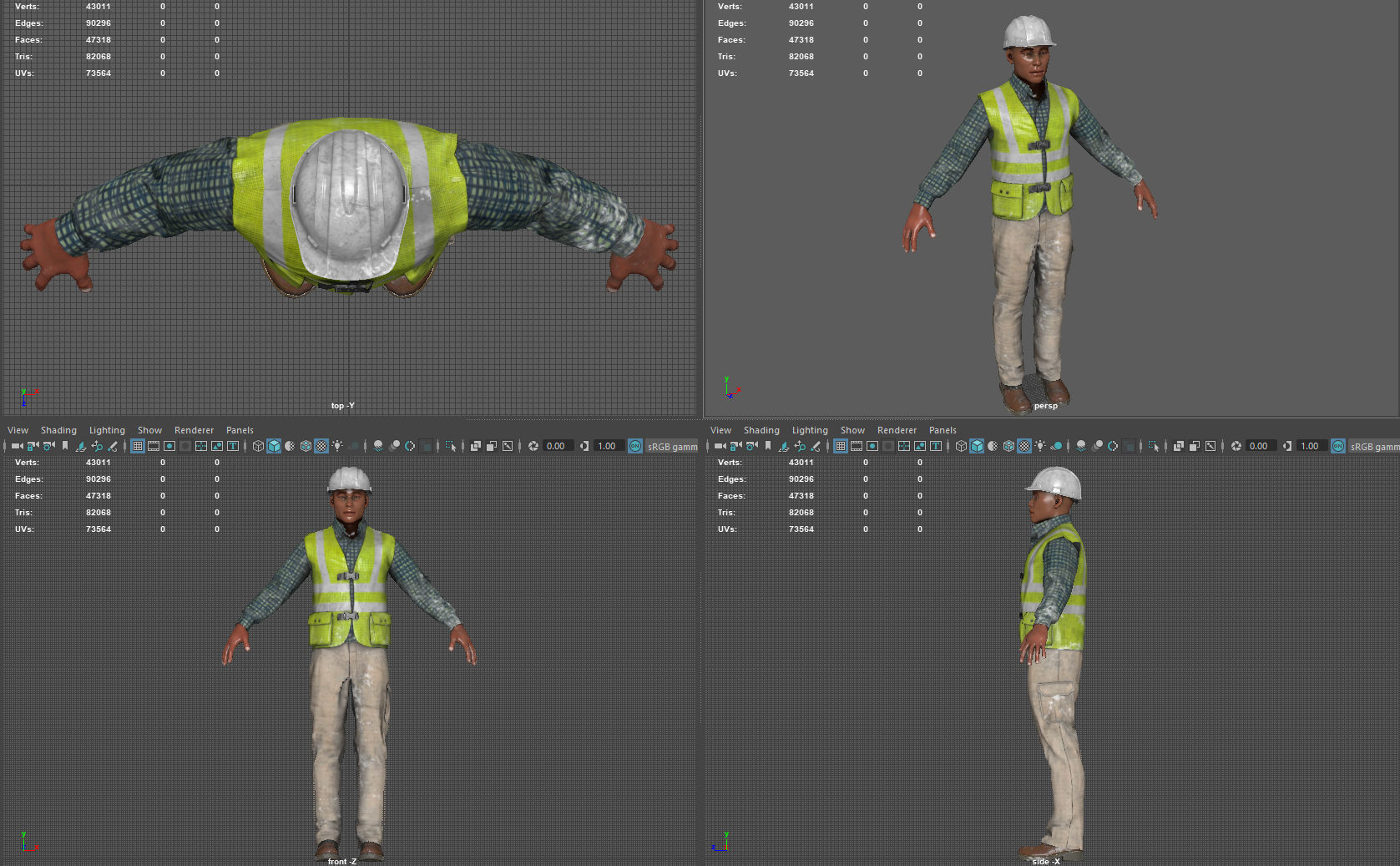Toggle X-Ray Active Components in front panel toolbar
Screen dimensions: 1400x866
pos(492,446)
